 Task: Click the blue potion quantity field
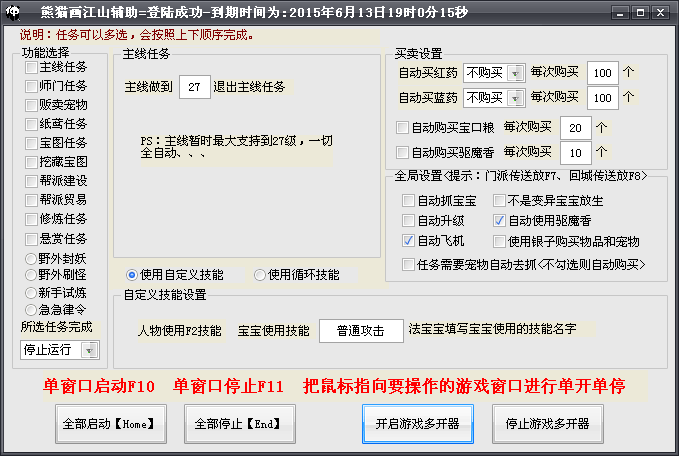pos(602,98)
